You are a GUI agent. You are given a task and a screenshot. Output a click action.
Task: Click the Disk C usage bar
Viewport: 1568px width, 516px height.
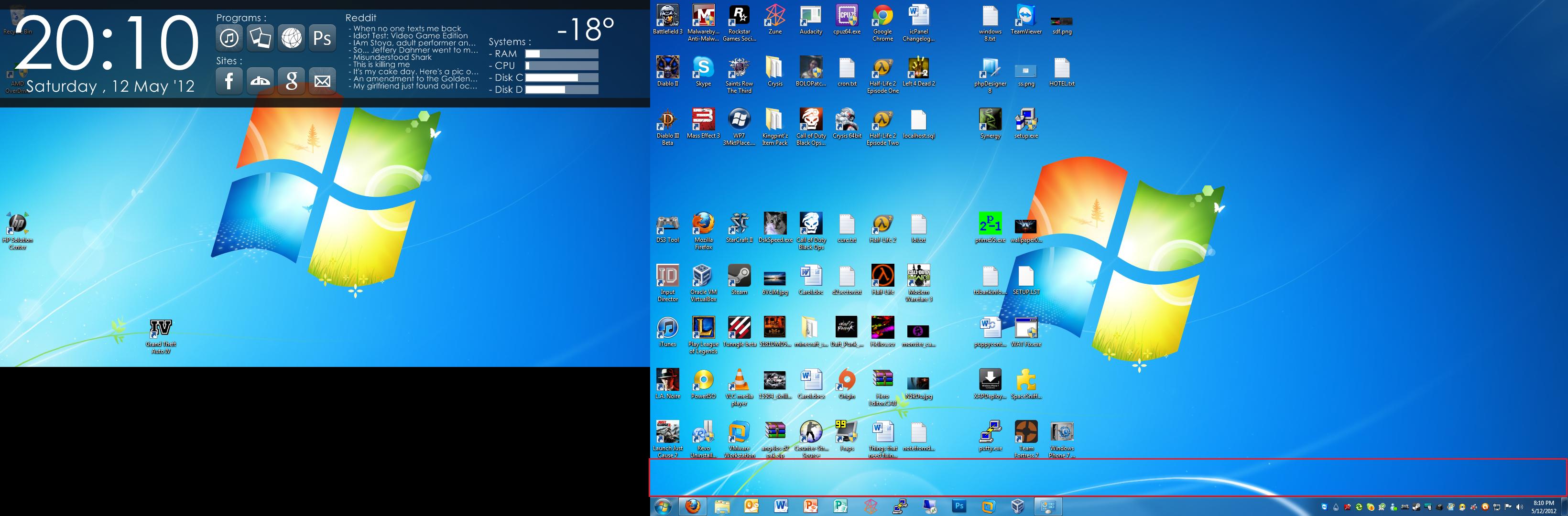(x=562, y=77)
